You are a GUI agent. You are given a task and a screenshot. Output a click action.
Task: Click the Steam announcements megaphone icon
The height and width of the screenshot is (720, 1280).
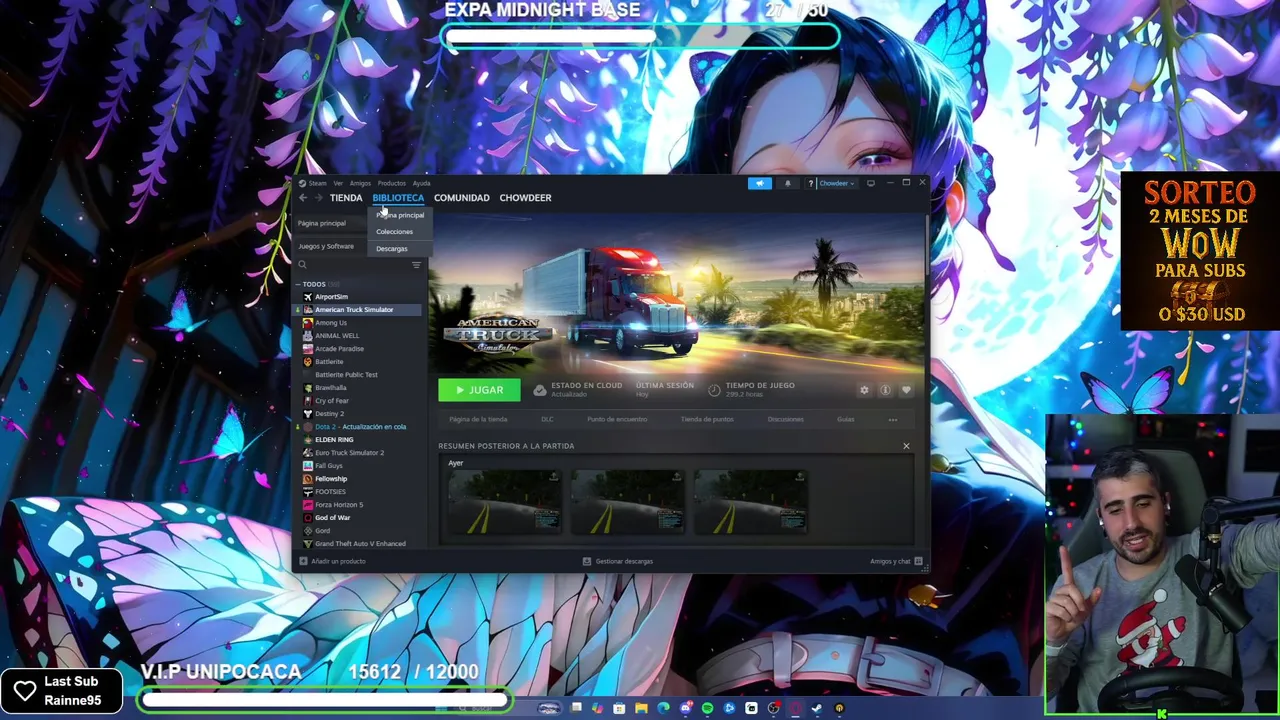pos(759,183)
